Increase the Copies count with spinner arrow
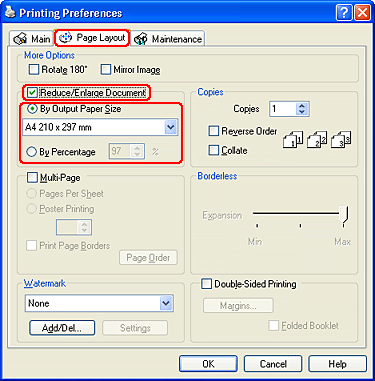The width and height of the screenshot is (375, 381). tap(302, 106)
